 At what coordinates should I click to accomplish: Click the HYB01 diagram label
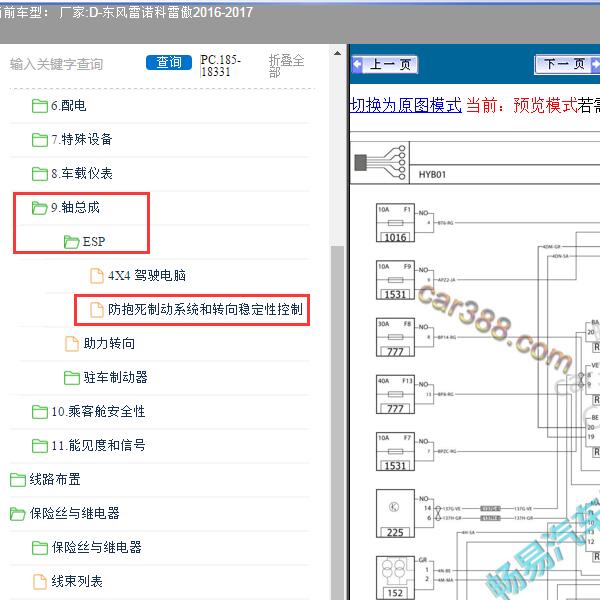[432, 175]
